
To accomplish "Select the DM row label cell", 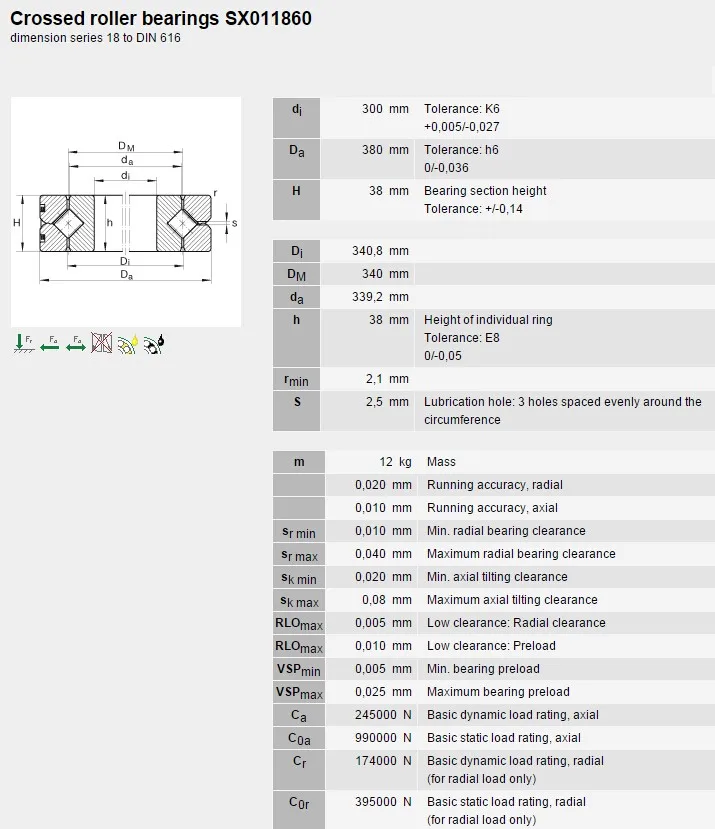I will pos(296,274).
